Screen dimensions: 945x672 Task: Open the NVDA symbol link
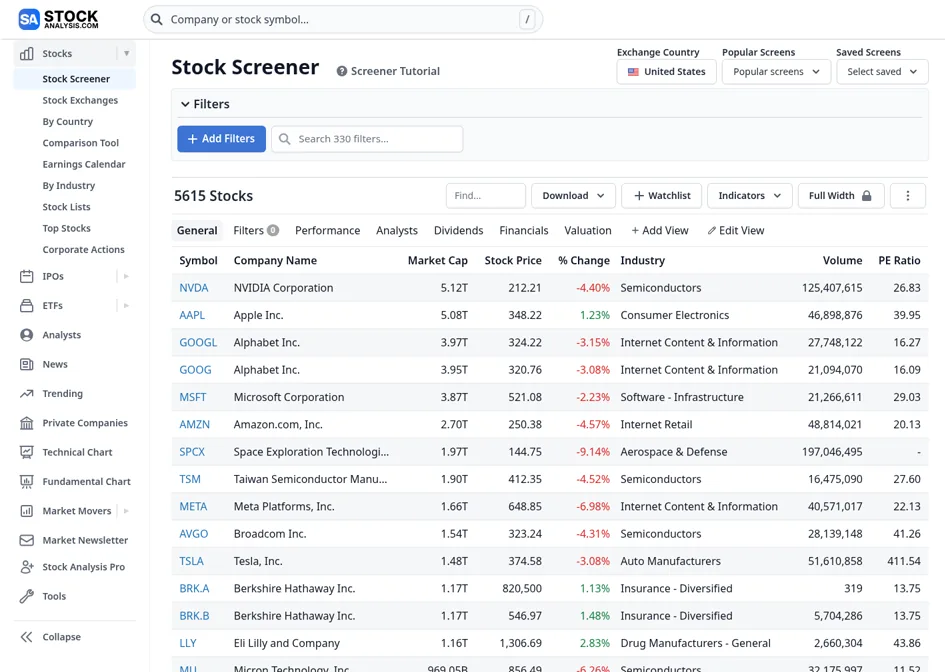193,287
